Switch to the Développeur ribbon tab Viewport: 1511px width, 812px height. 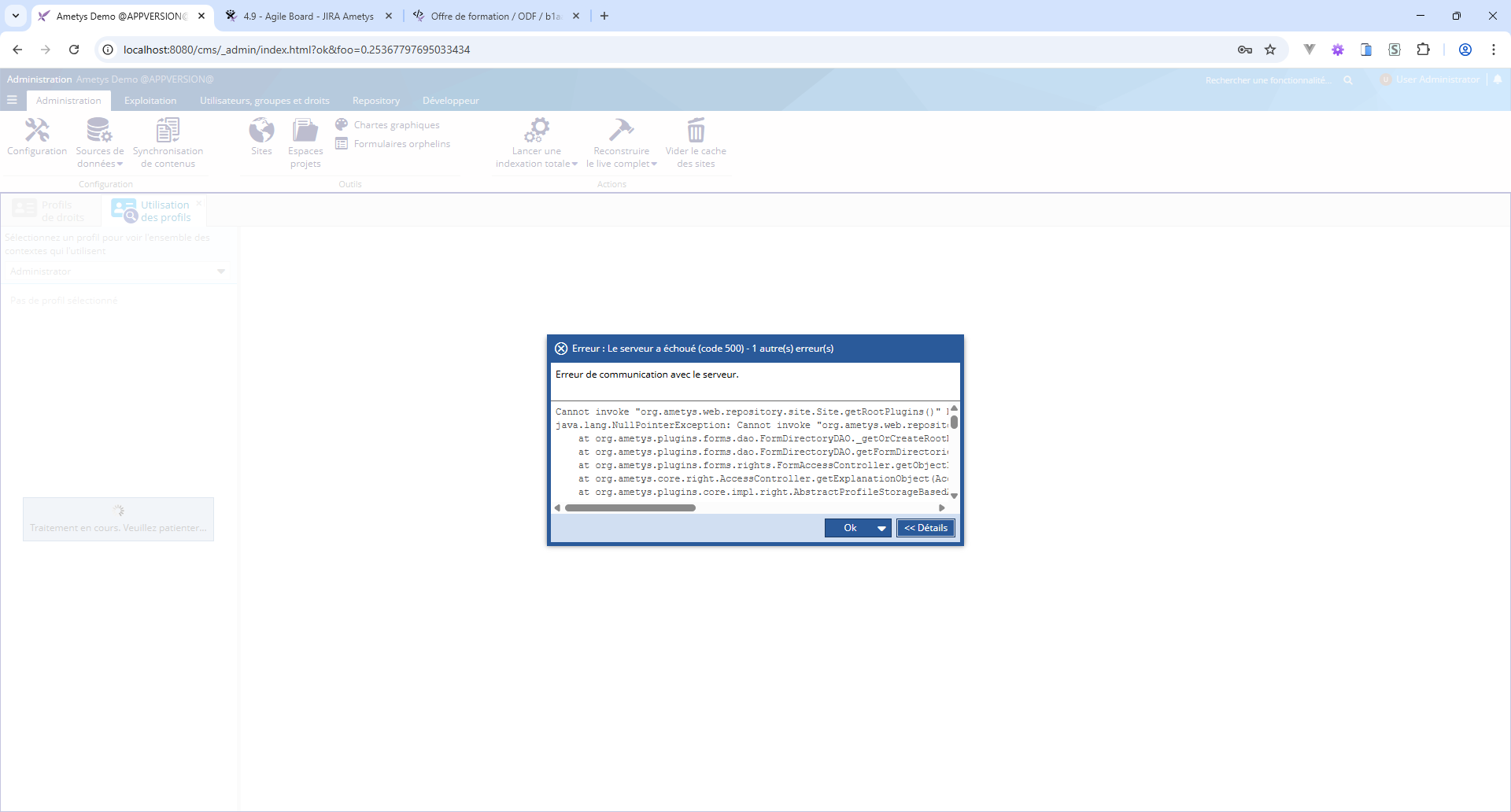tap(450, 101)
